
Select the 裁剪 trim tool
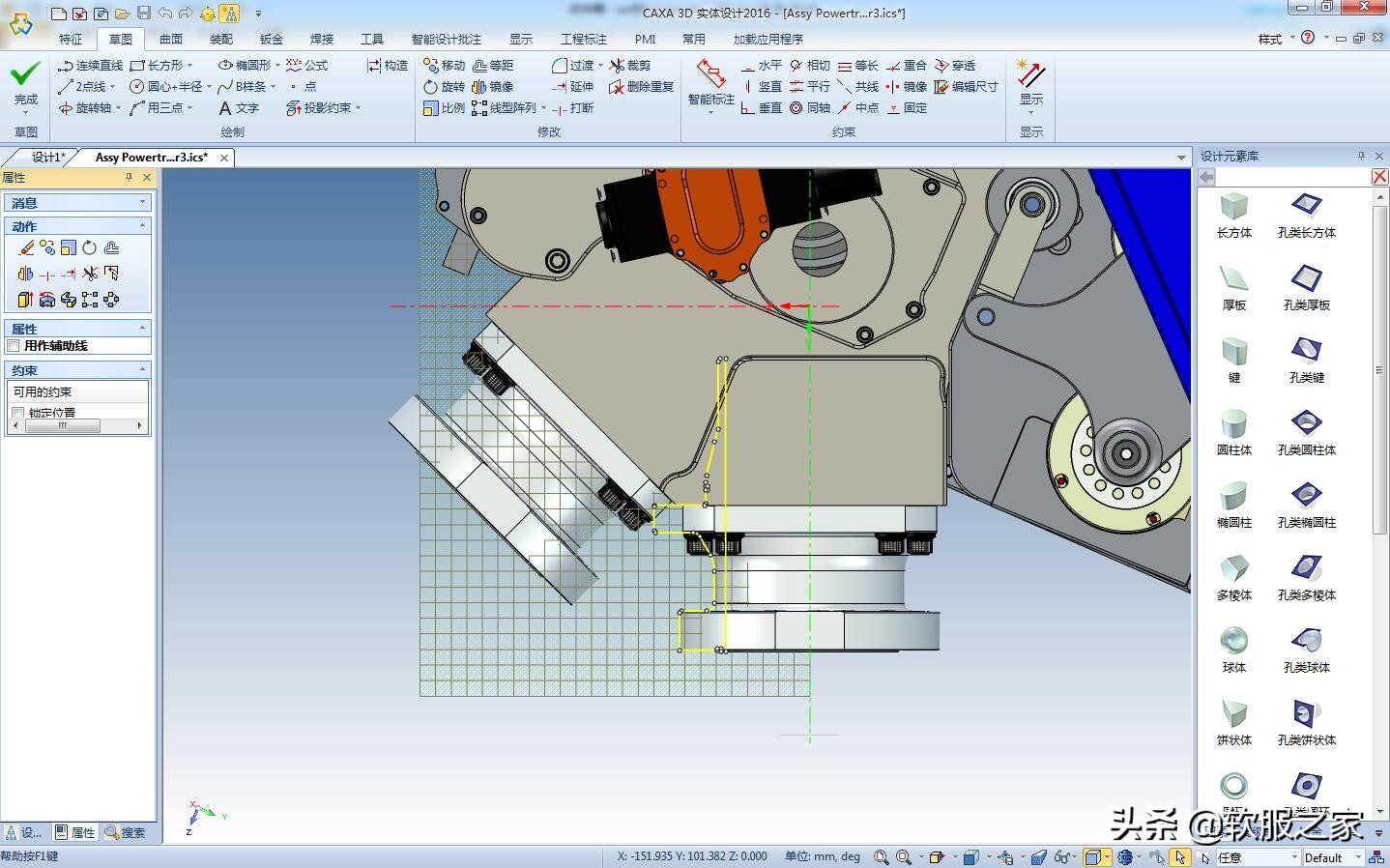[630, 65]
